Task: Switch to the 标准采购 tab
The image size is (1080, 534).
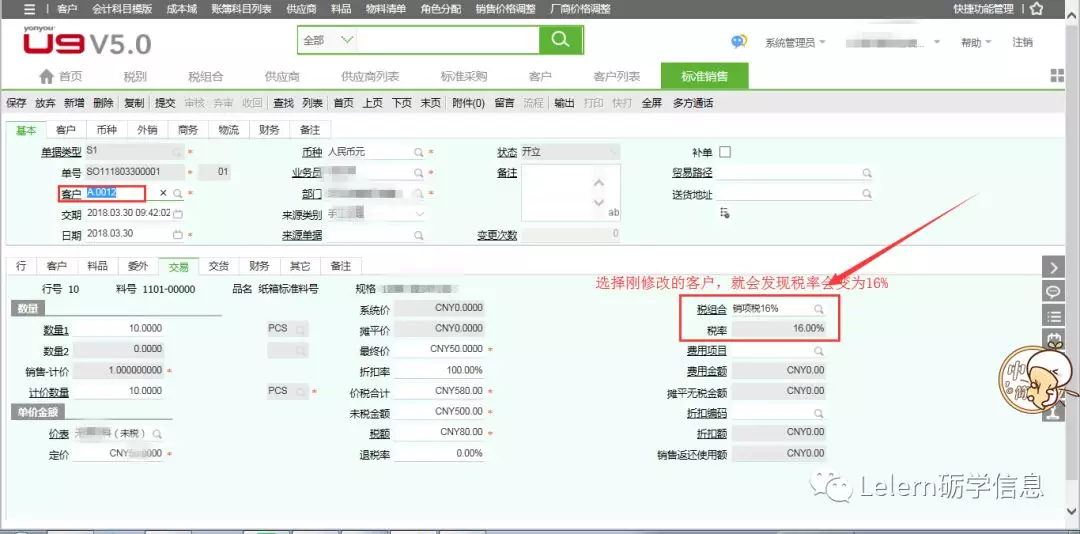Action: [464, 76]
